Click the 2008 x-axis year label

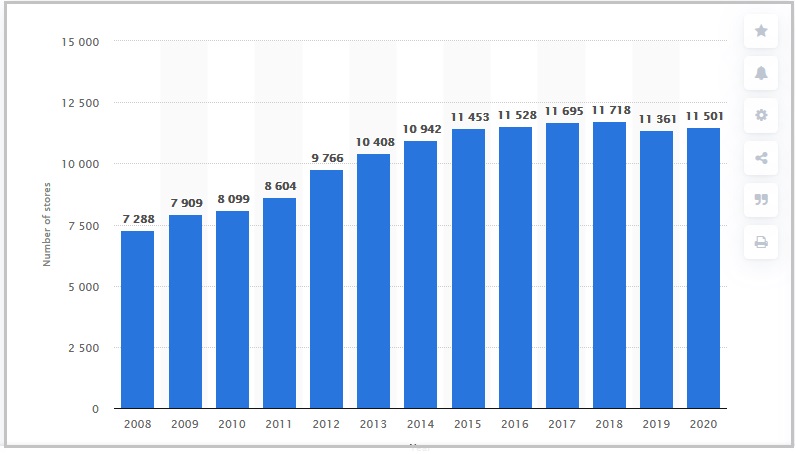[x=138, y=424]
